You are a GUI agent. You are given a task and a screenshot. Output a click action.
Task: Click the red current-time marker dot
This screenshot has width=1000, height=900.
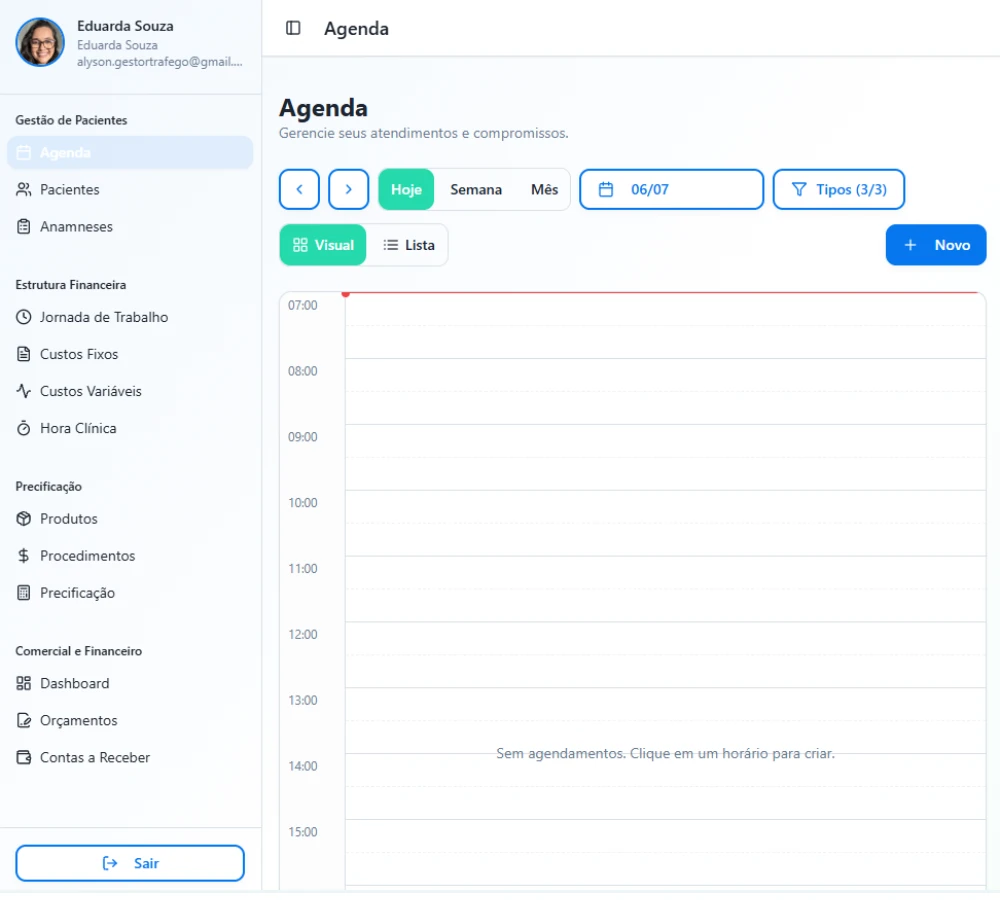[x=346, y=294]
